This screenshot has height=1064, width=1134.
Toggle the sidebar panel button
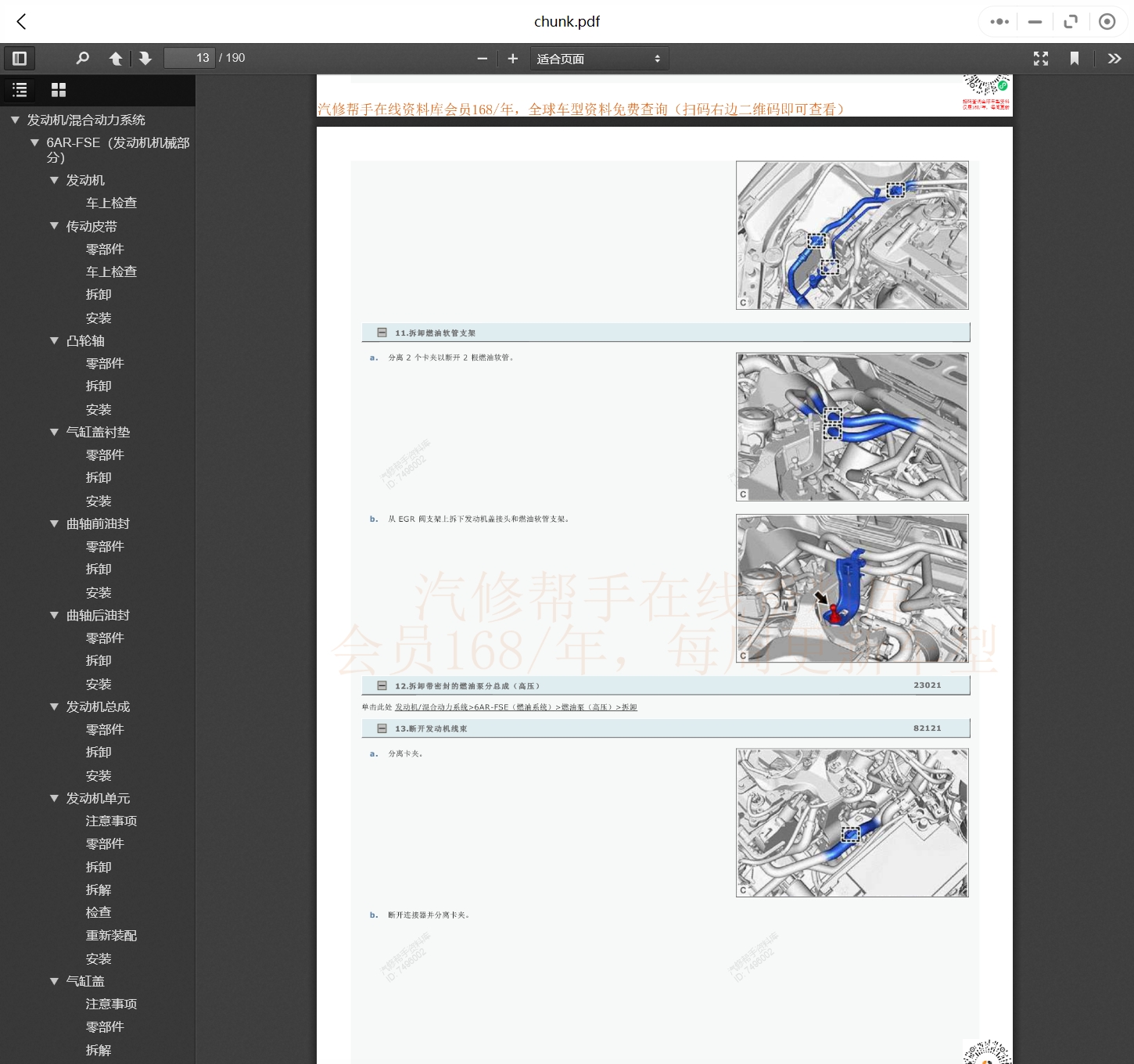(x=20, y=59)
